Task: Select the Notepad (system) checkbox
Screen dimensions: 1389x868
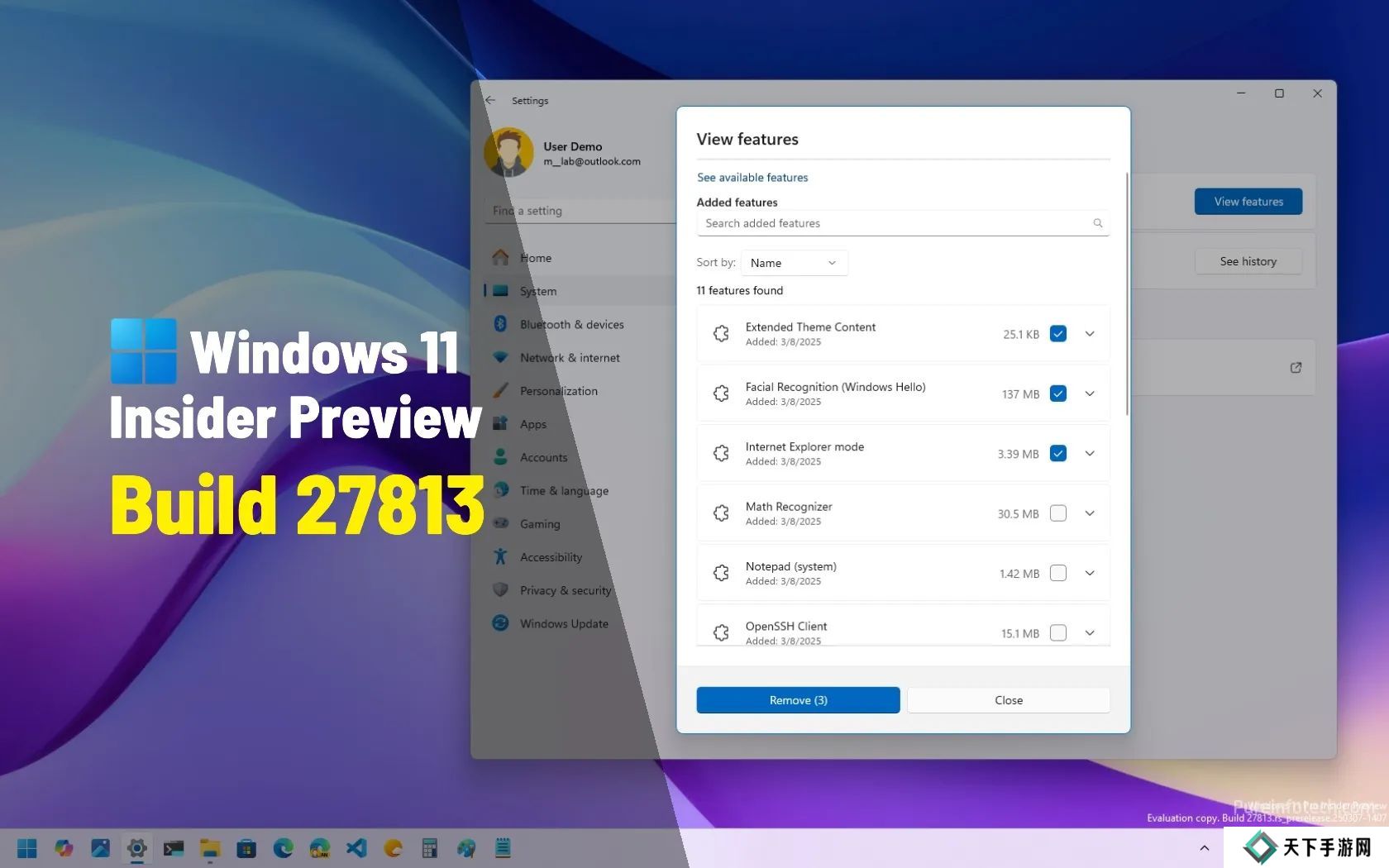Action: (1057, 573)
